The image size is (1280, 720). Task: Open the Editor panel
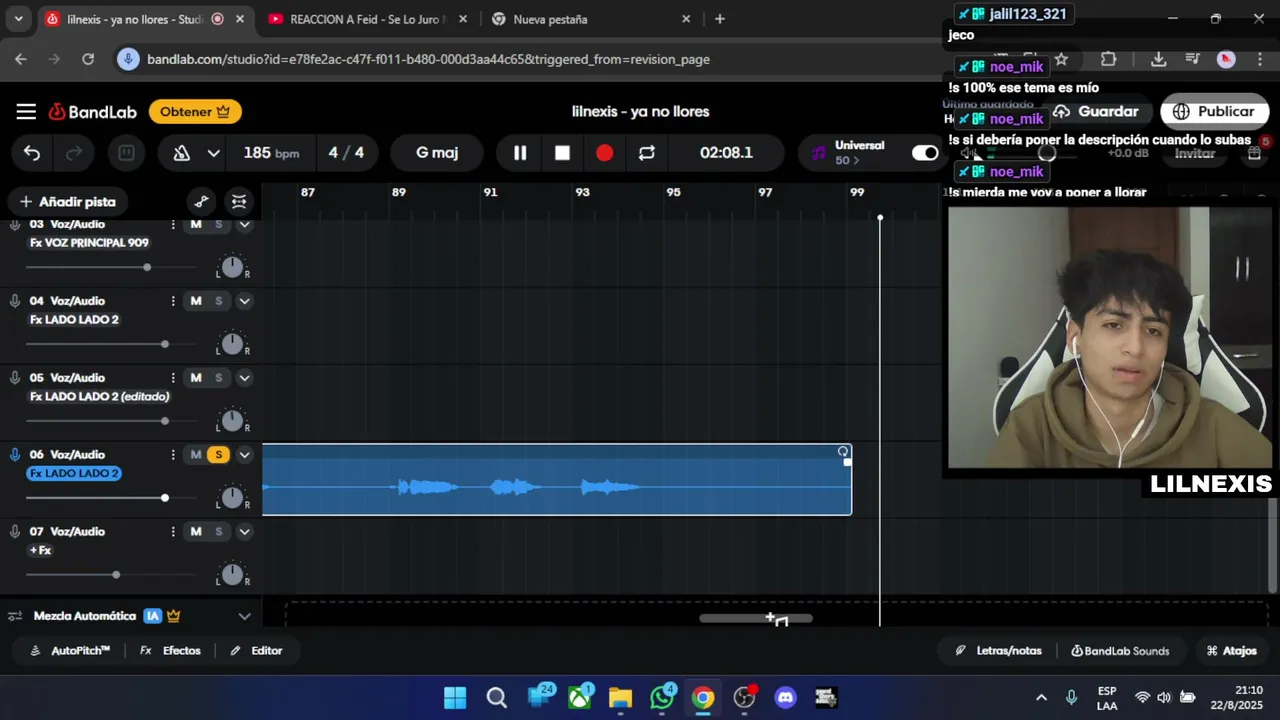pyautogui.click(x=256, y=651)
